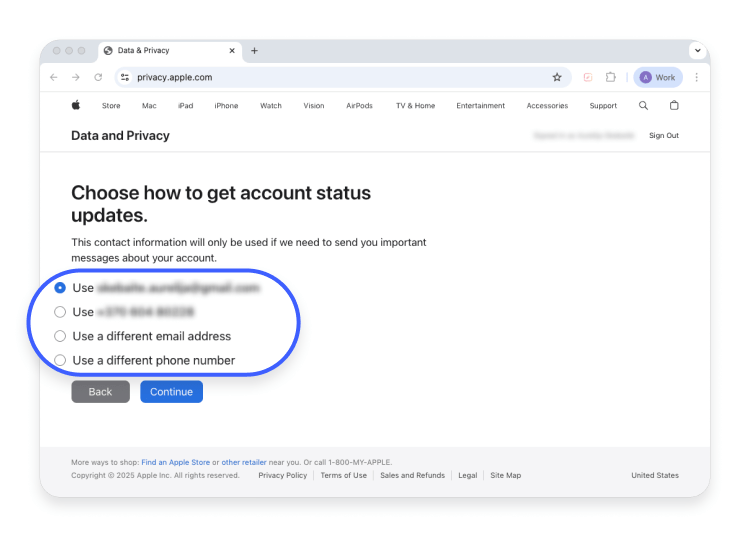This screenshot has height=537, width=750.
Task: Close the Data & Privacy tab
Action: pyautogui.click(x=232, y=50)
